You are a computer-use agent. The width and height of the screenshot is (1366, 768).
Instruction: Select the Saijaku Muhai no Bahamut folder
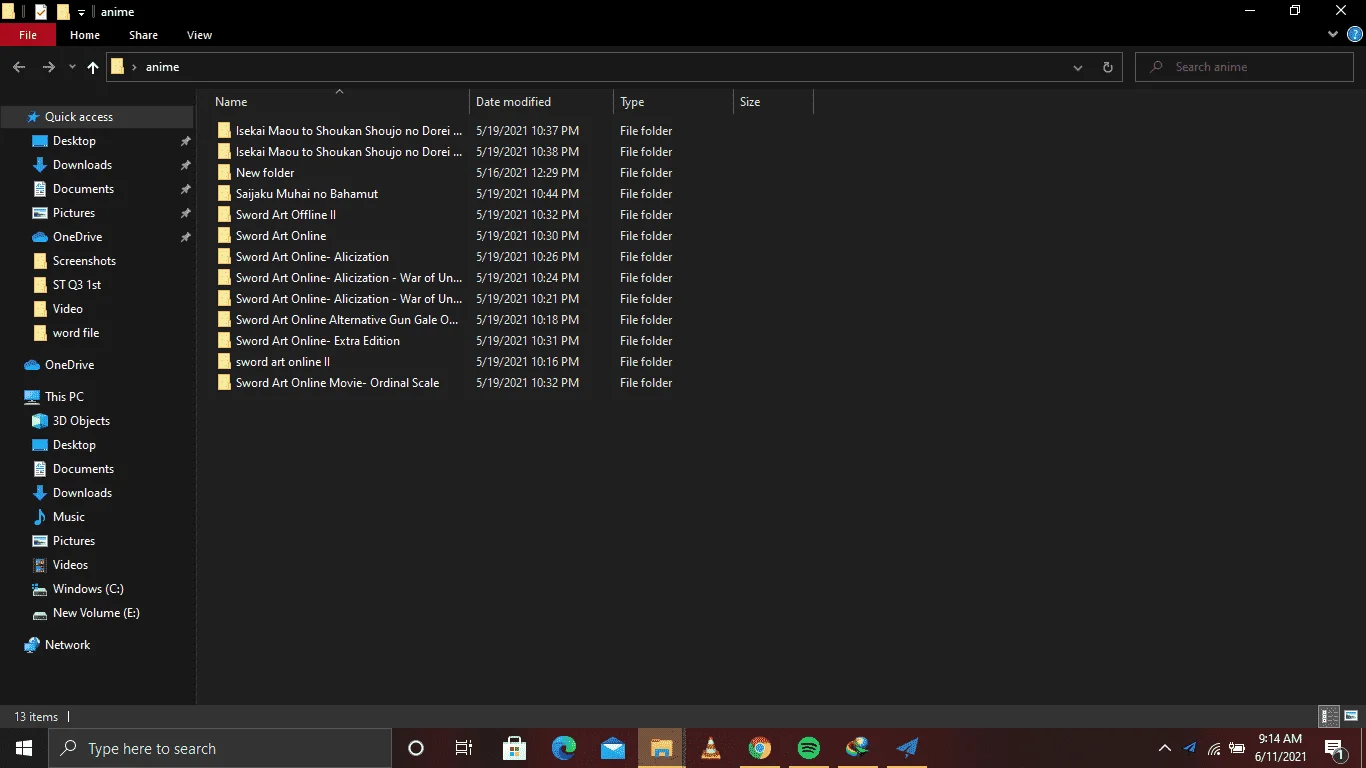(x=307, y=194)
